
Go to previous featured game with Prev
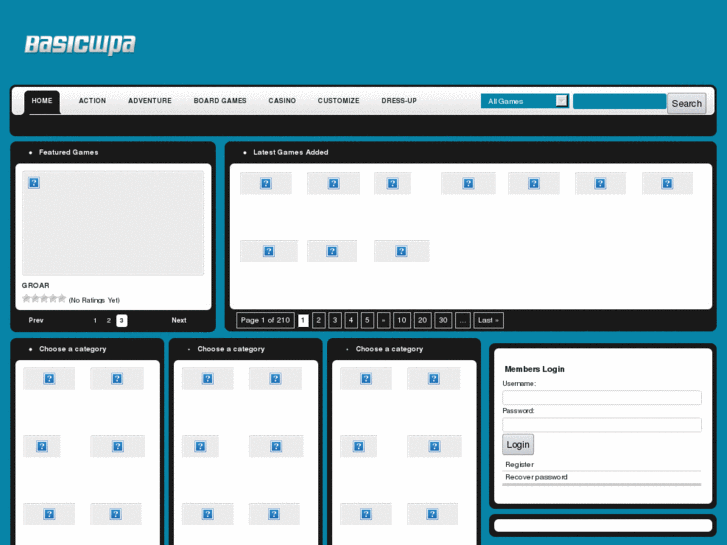[x=36, y=320]
